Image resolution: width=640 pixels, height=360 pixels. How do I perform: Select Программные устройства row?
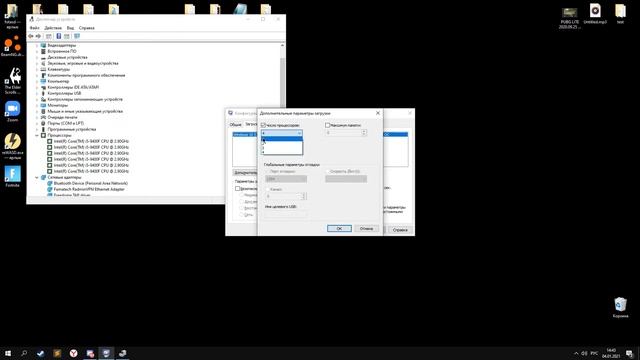[72, 129]
